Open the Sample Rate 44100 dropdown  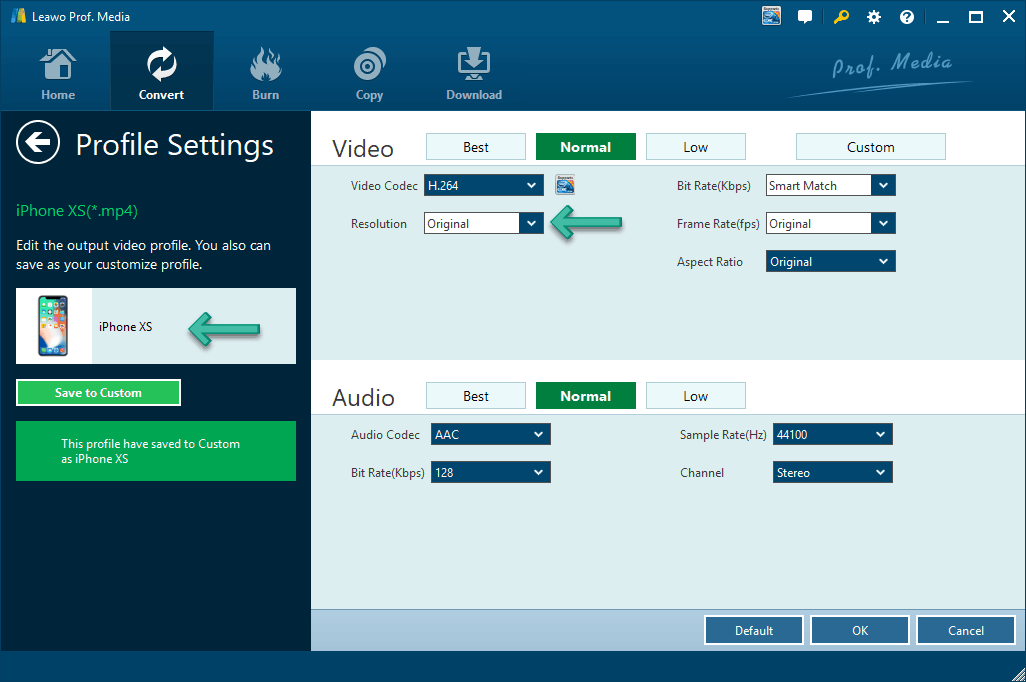[x=833, y=434]
